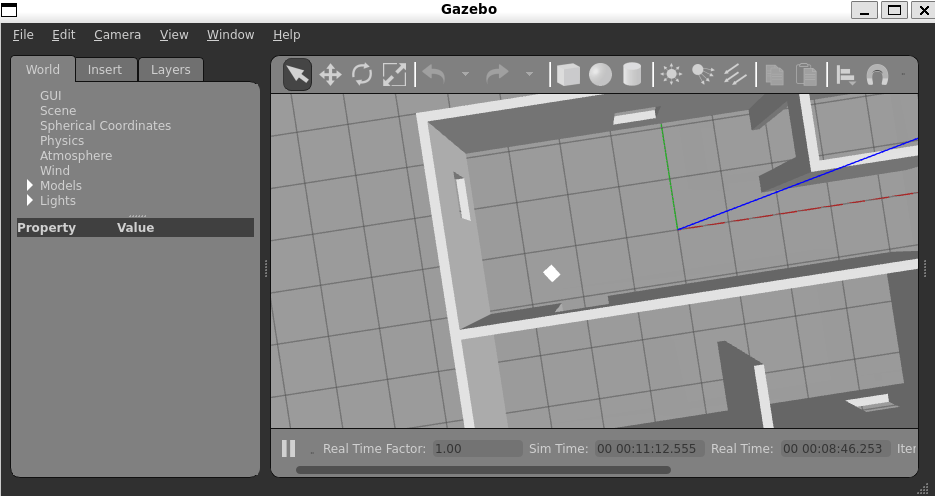This screenshot has width=935, height=496.
Task: Select the arrow selection mode tool
Action: pyautogui.click(x=297, y=75)
